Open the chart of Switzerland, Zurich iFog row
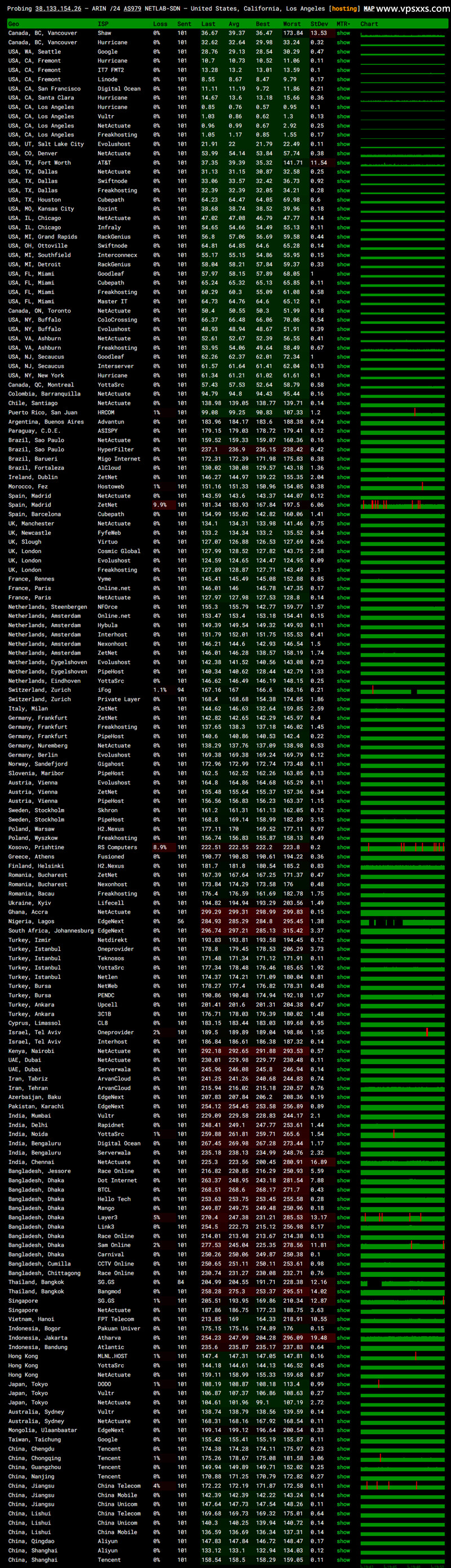The height and width of the screenshot is (1568, 451). tap(403, 689)
